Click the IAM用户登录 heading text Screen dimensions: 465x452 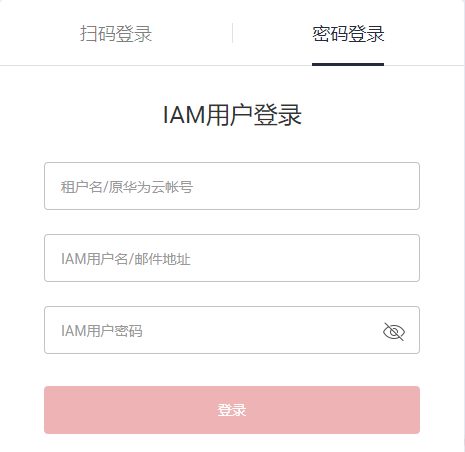tap(232, 115)
